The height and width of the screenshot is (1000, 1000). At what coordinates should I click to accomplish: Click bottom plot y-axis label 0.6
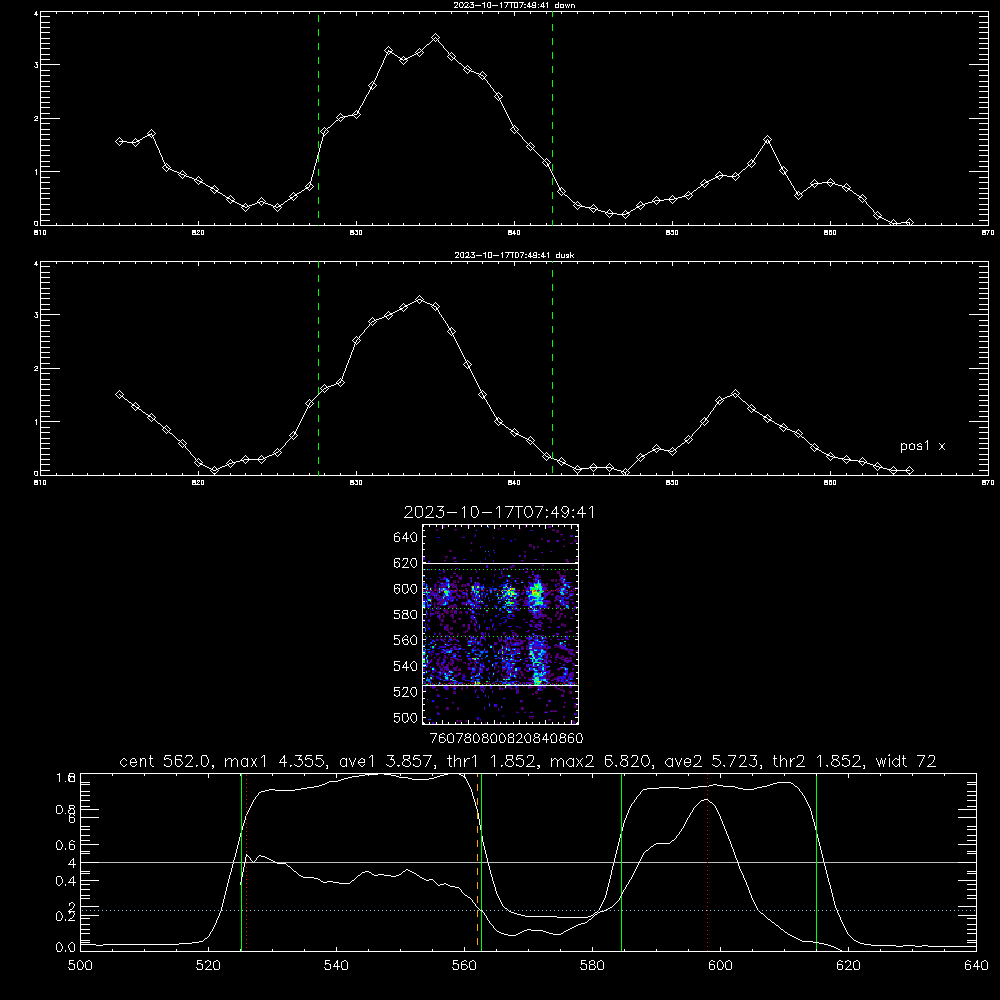coord(66,846)
